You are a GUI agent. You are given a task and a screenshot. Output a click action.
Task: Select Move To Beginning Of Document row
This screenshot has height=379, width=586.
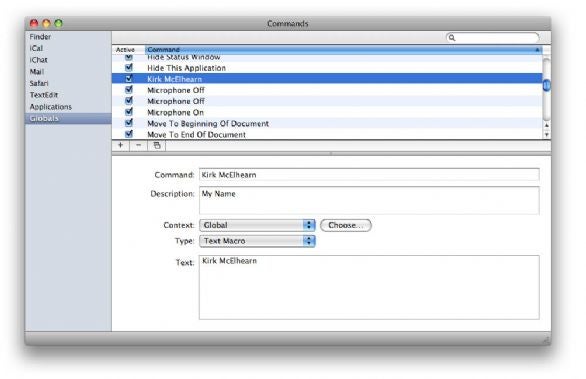click(x=327, y=123)
